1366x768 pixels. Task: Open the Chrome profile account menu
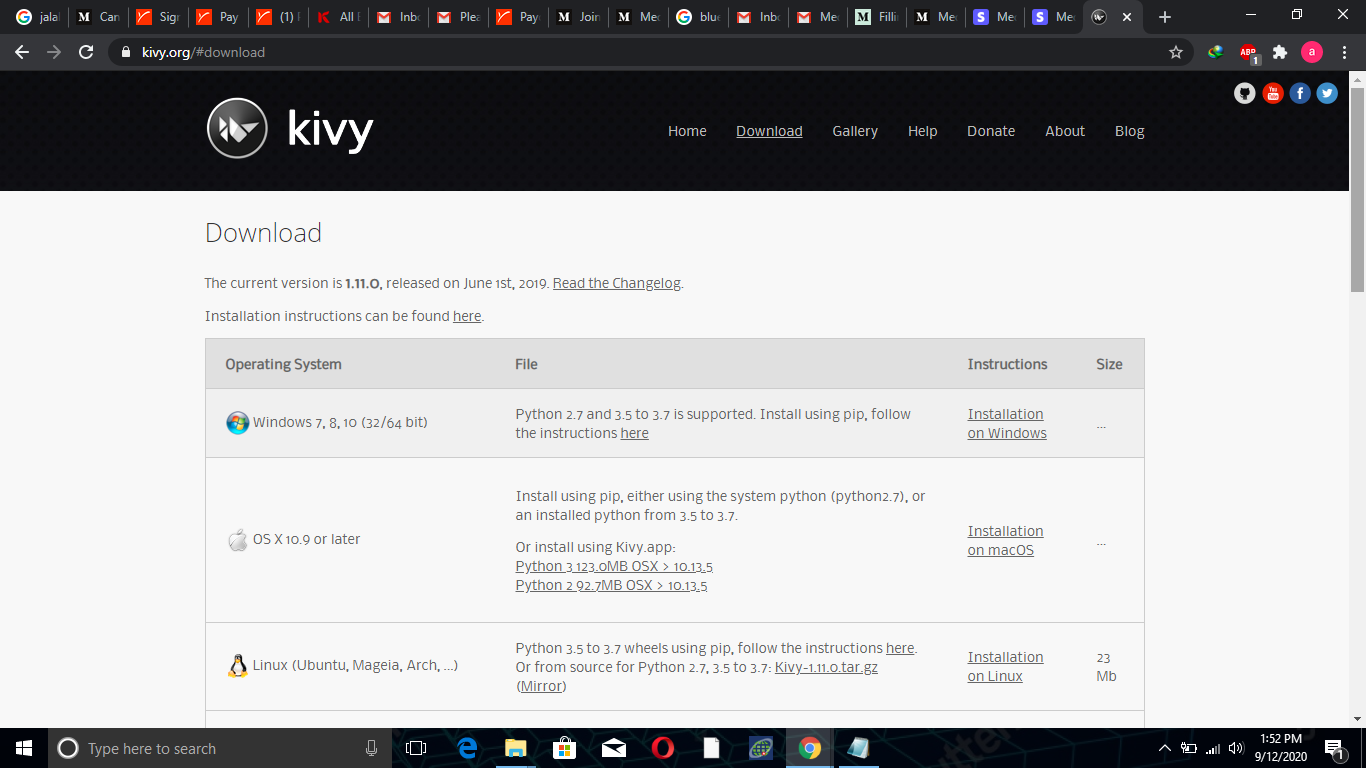1311,52
